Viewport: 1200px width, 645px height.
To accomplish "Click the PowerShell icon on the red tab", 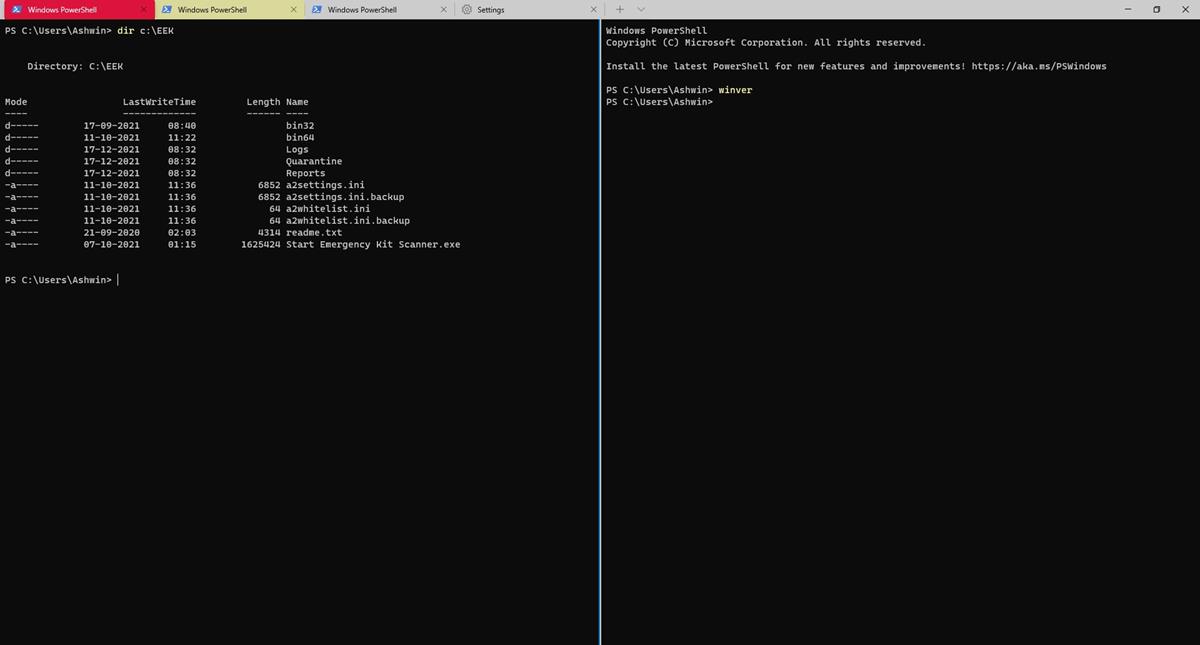I will [x=16, y=9].
